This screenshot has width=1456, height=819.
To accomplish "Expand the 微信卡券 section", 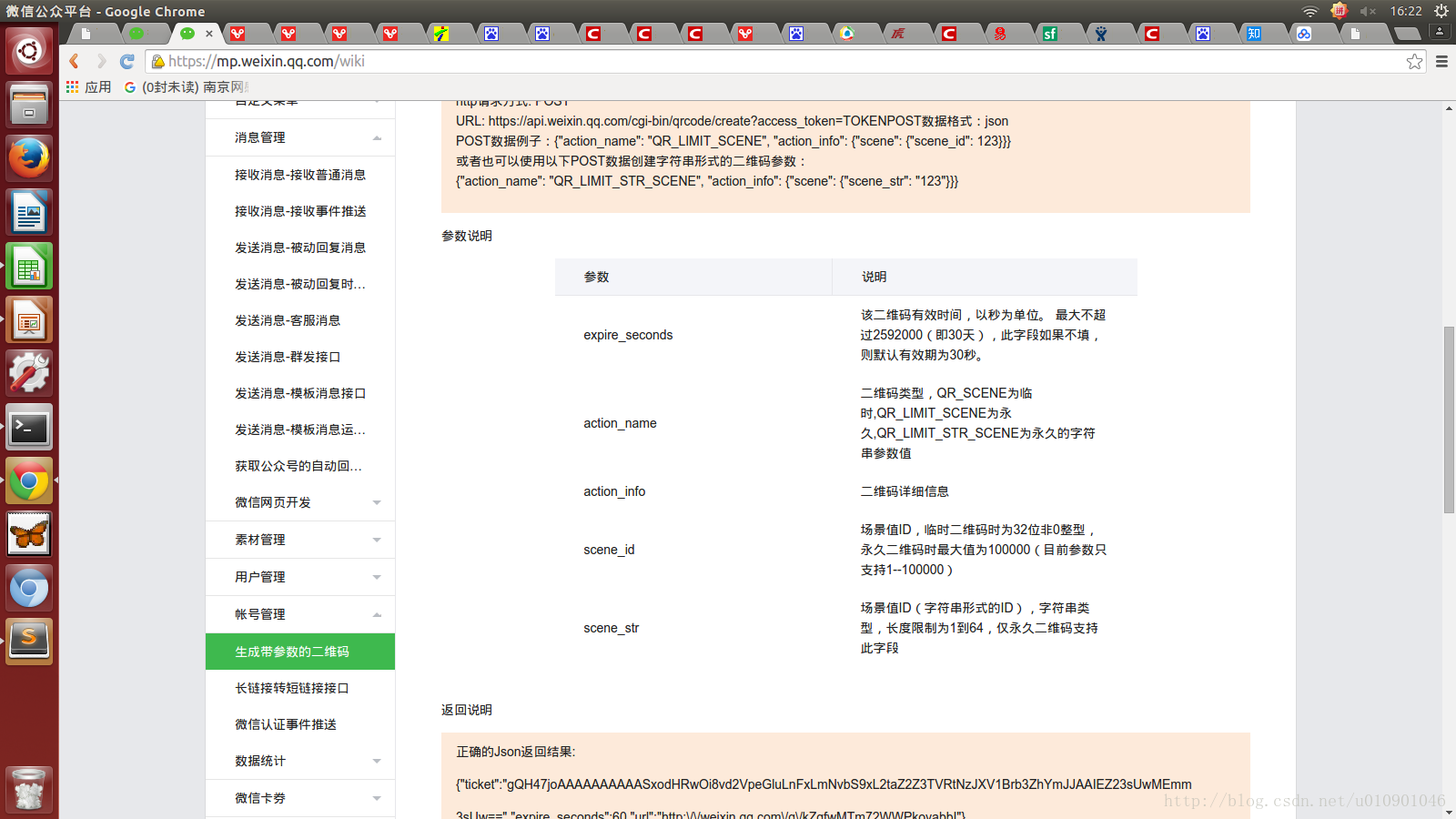I will click(x=300, y=798).
